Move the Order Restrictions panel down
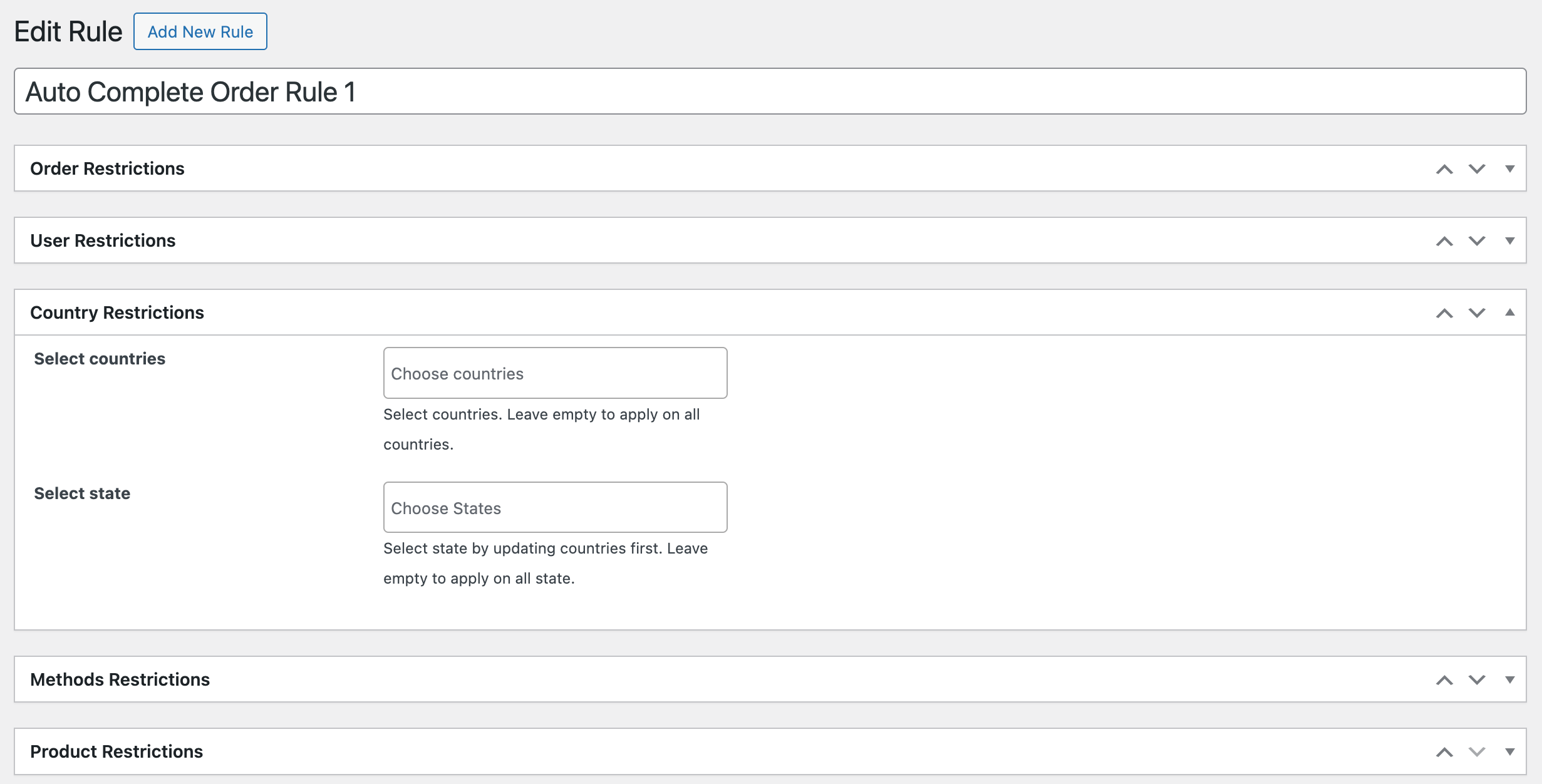 point(1476,168)
